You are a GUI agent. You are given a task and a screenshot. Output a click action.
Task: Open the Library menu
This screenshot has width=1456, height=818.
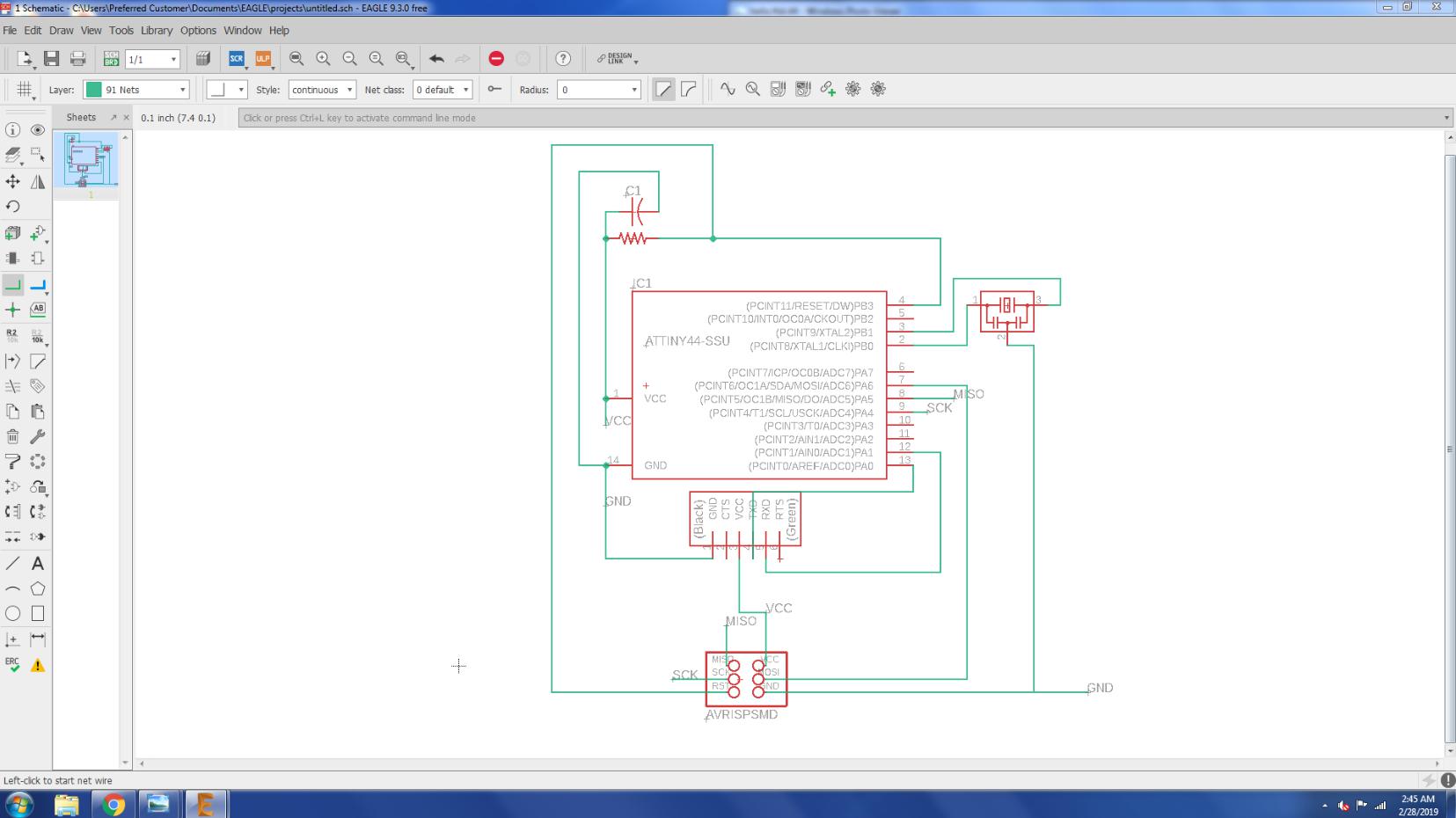(x=157, y=30)
